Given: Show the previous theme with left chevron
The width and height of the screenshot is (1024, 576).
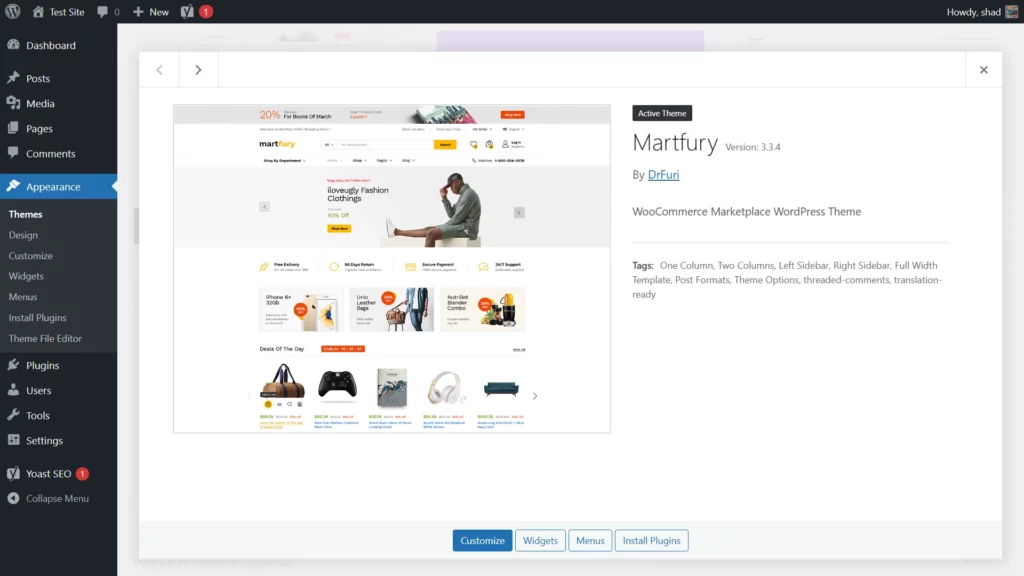Looking at the screenshot, I should (x=159, y=70).
